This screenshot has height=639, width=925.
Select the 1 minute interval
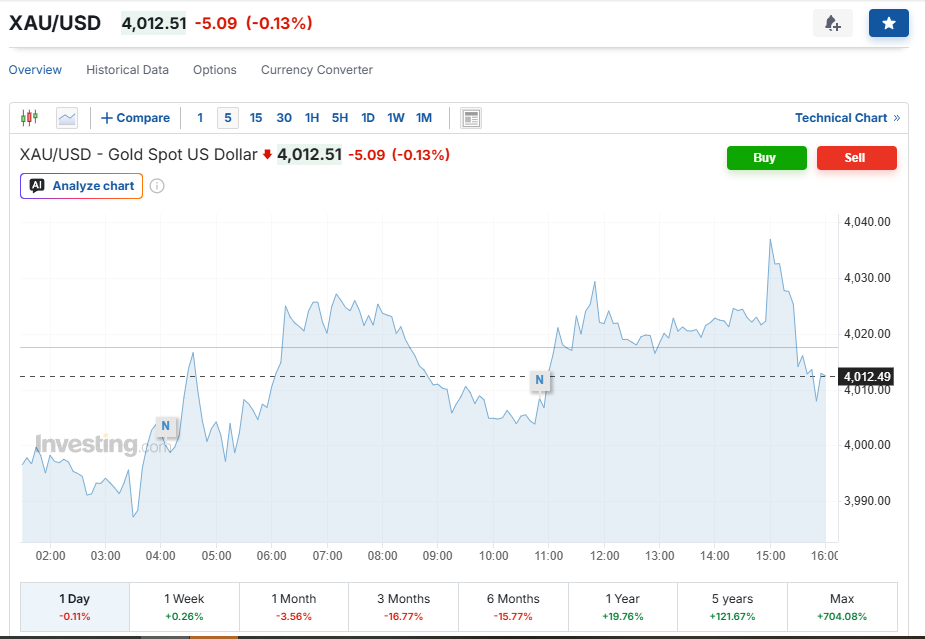[200, 118]
